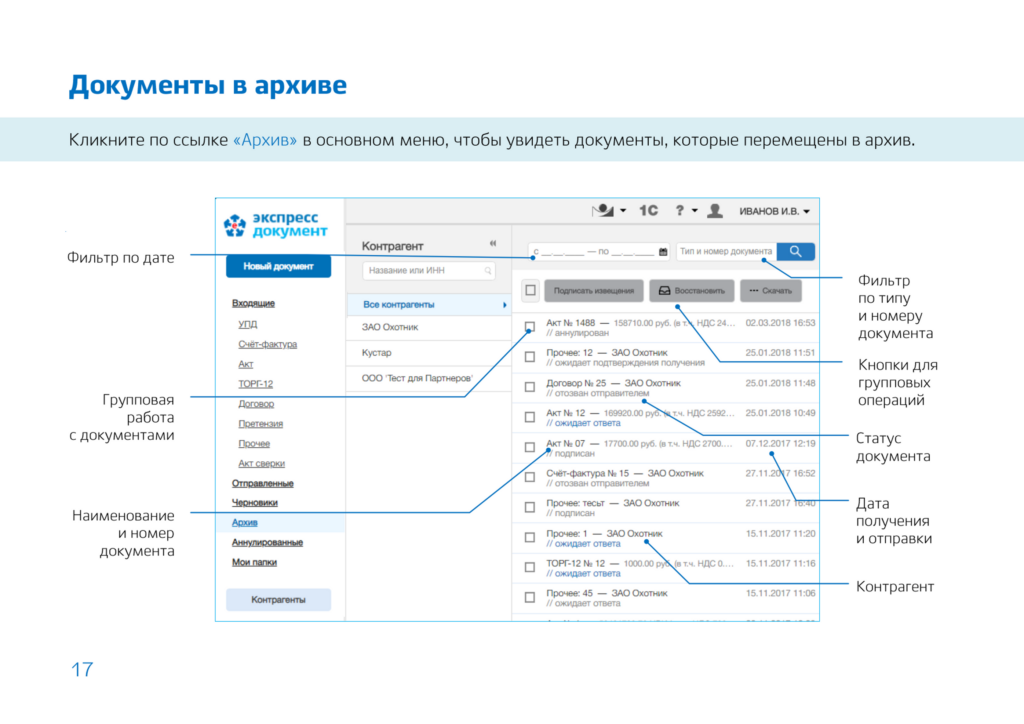
Task: Toggle the select-all documents checkbox
Action: pyautogui.click(x=530, y=291)
